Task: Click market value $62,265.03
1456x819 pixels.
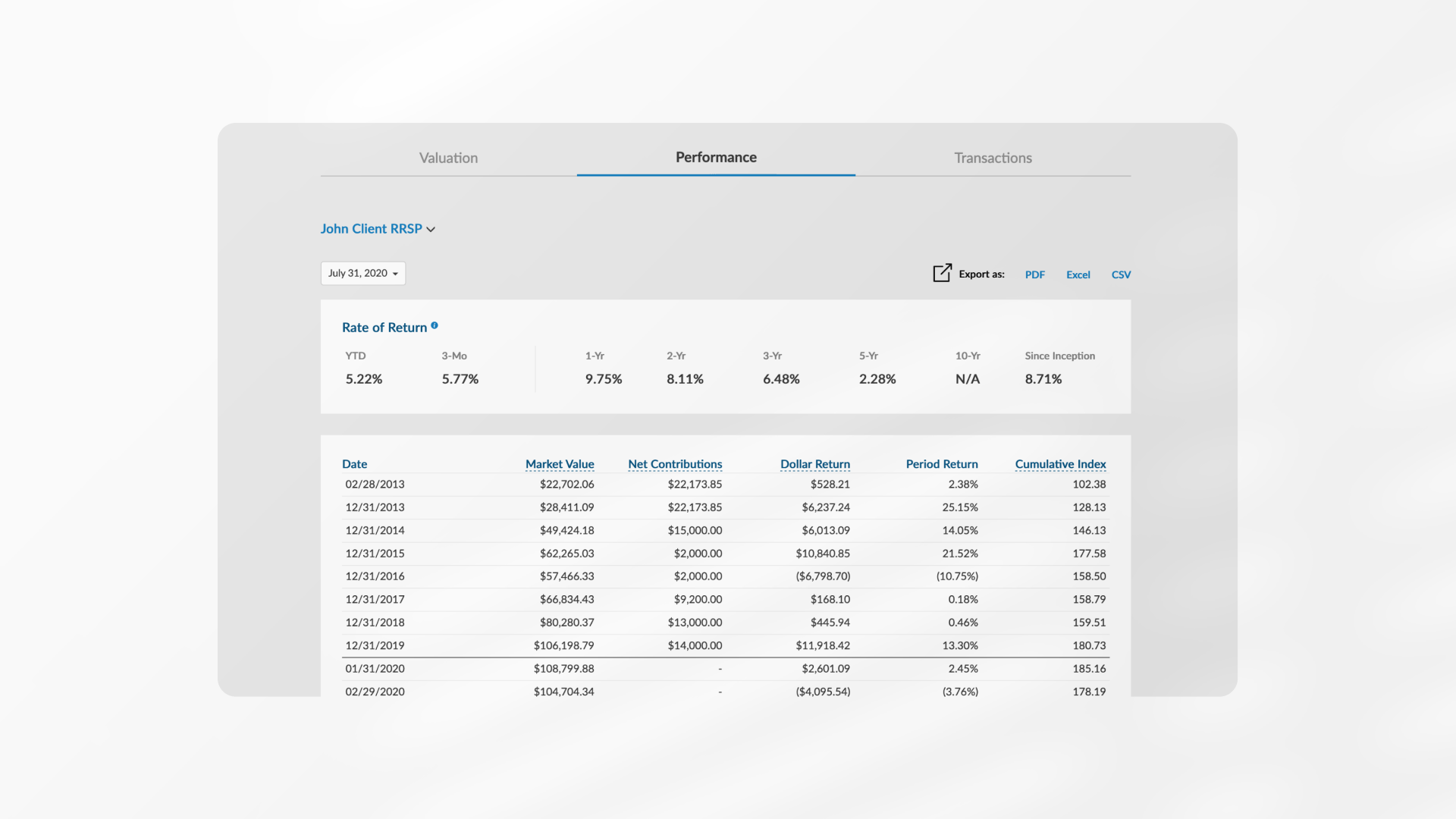Action: pos(566,554)
